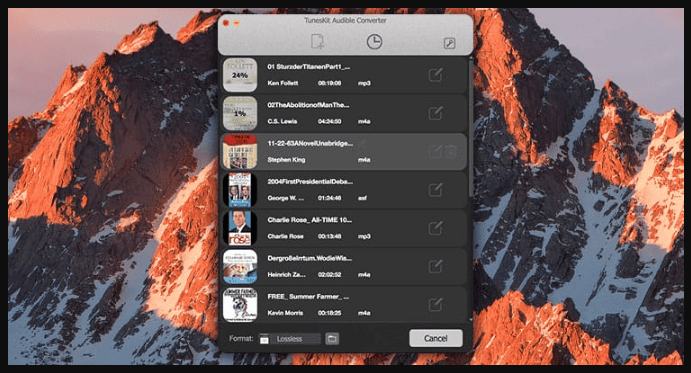Viewport: 691px width, 373px height.
Task: Cancel the ongoing conversion
Action: click(x=435, y=338)
